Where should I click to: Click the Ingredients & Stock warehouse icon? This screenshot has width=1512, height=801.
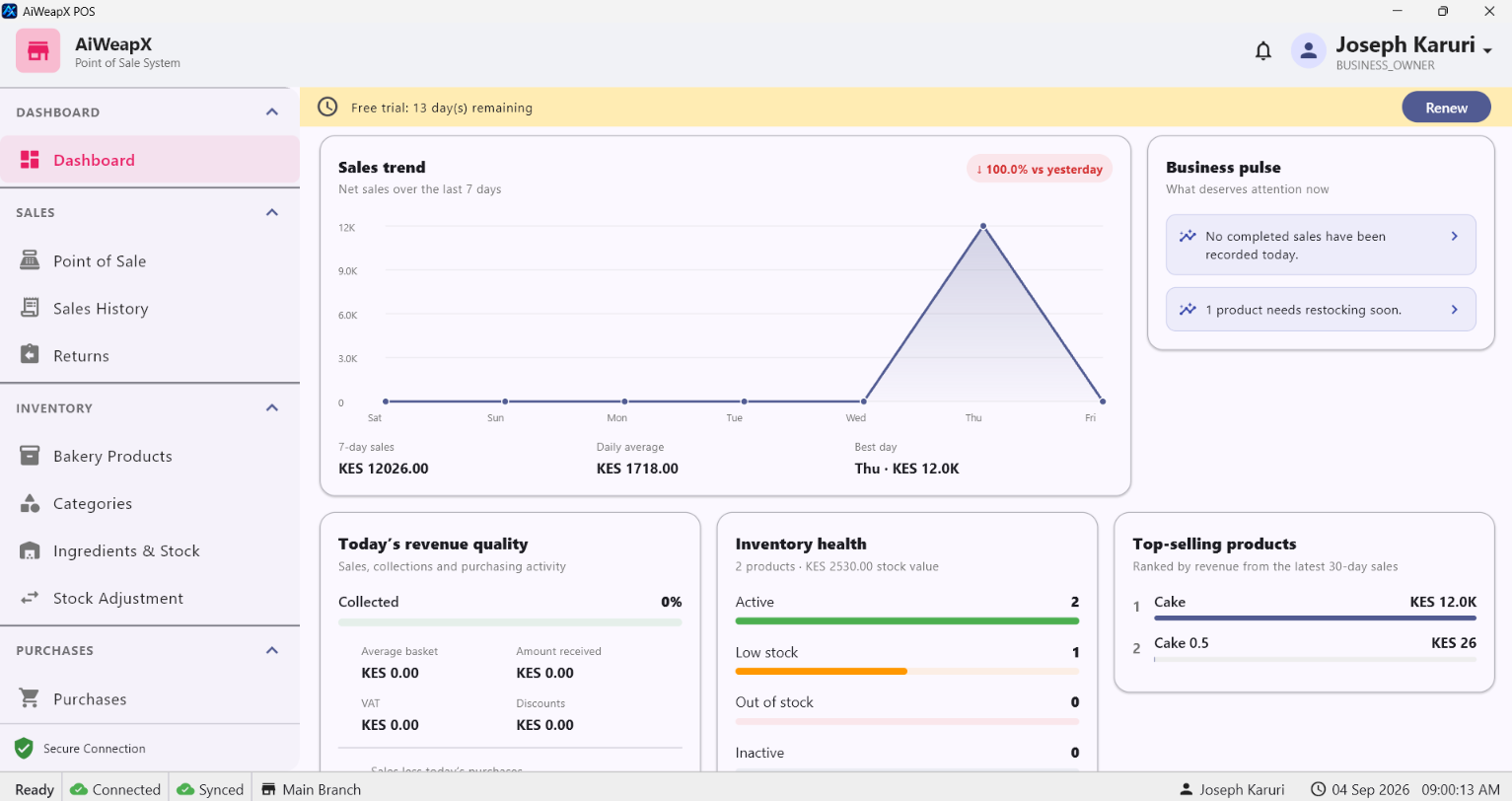coord(30,550)
